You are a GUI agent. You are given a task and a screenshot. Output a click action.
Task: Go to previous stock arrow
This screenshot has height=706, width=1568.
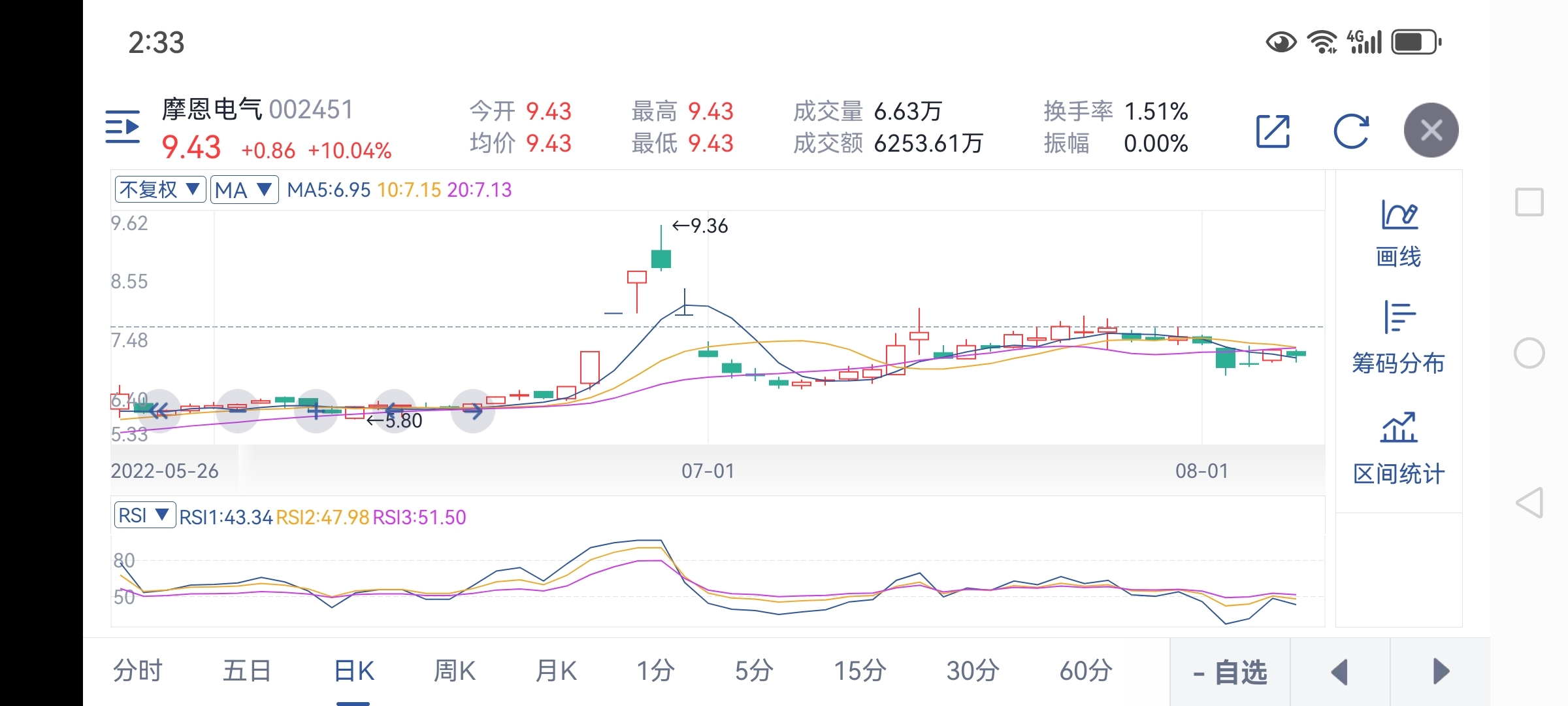click(x=1340, y=672)
